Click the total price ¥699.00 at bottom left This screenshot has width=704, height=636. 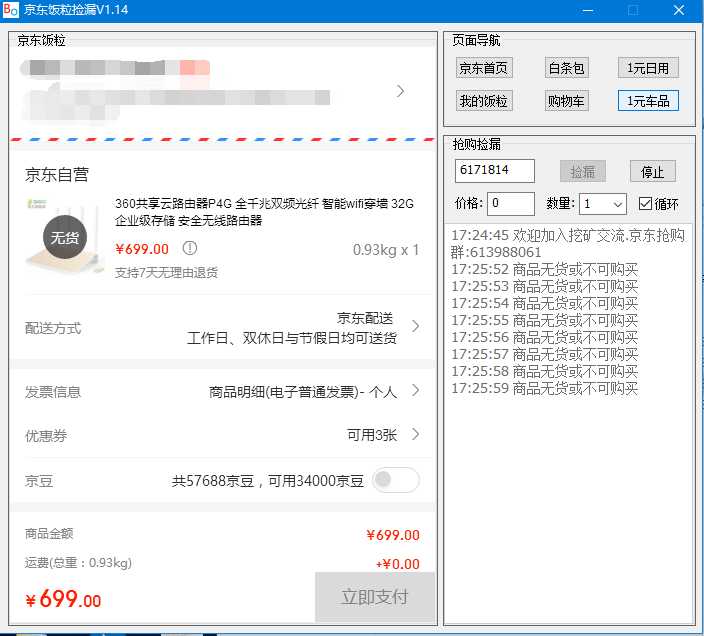click(63, 599)
